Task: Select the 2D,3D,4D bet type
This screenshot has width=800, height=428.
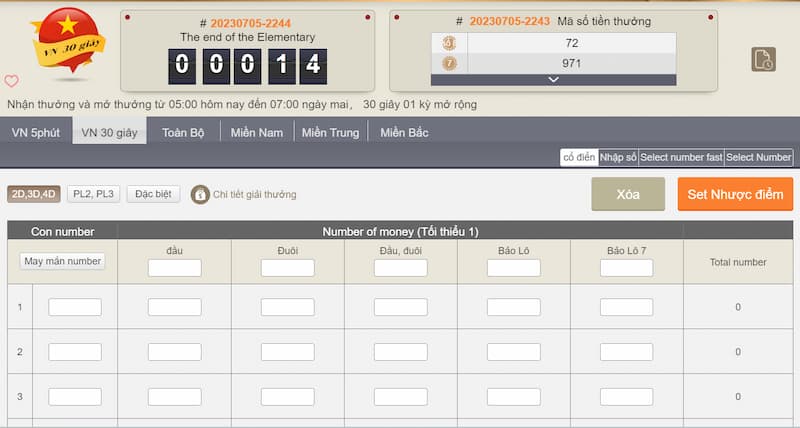Action: (x=34, y=194)
